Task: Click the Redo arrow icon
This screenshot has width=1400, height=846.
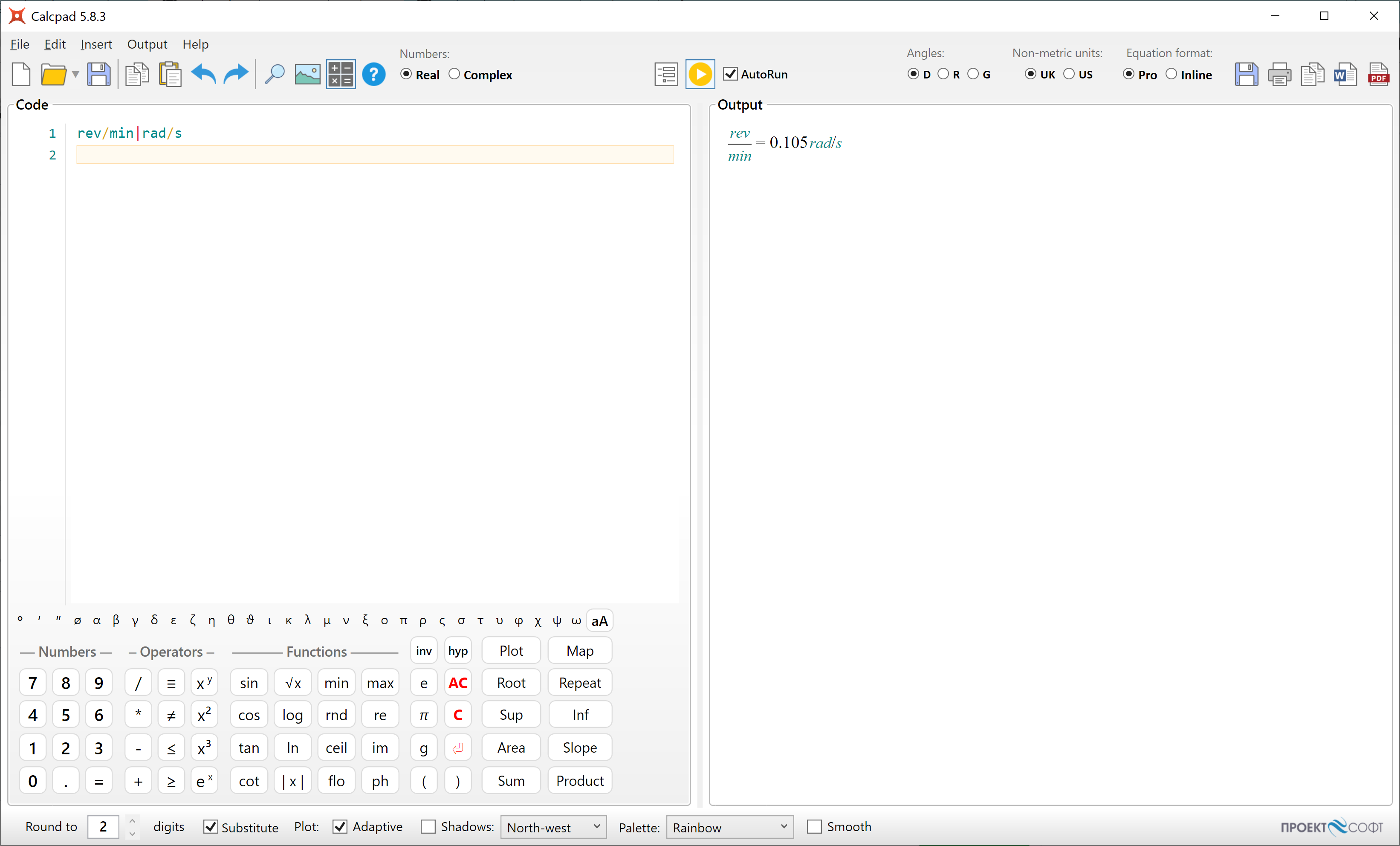Action: click(236, 75)
